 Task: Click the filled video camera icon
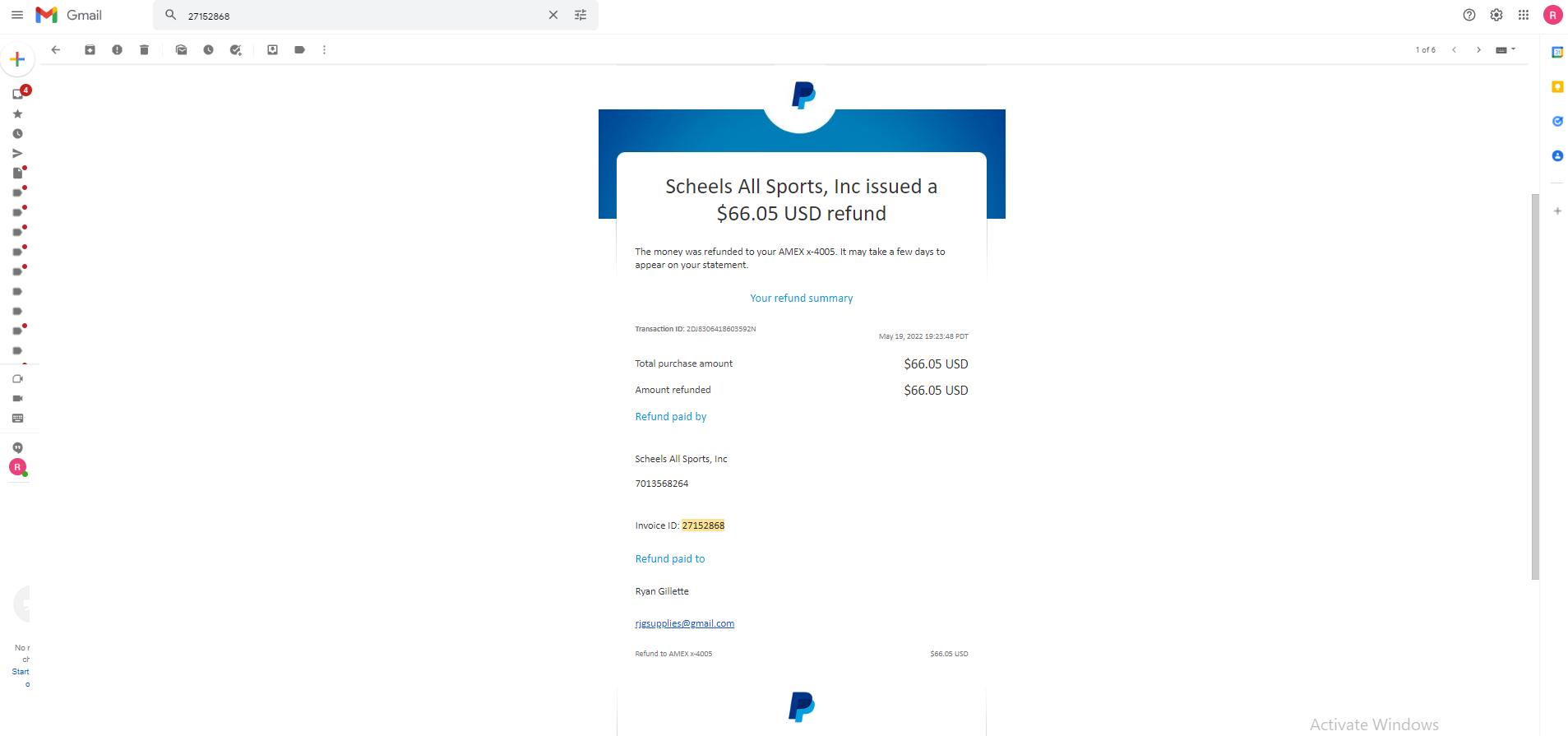[x=17, y=399]
